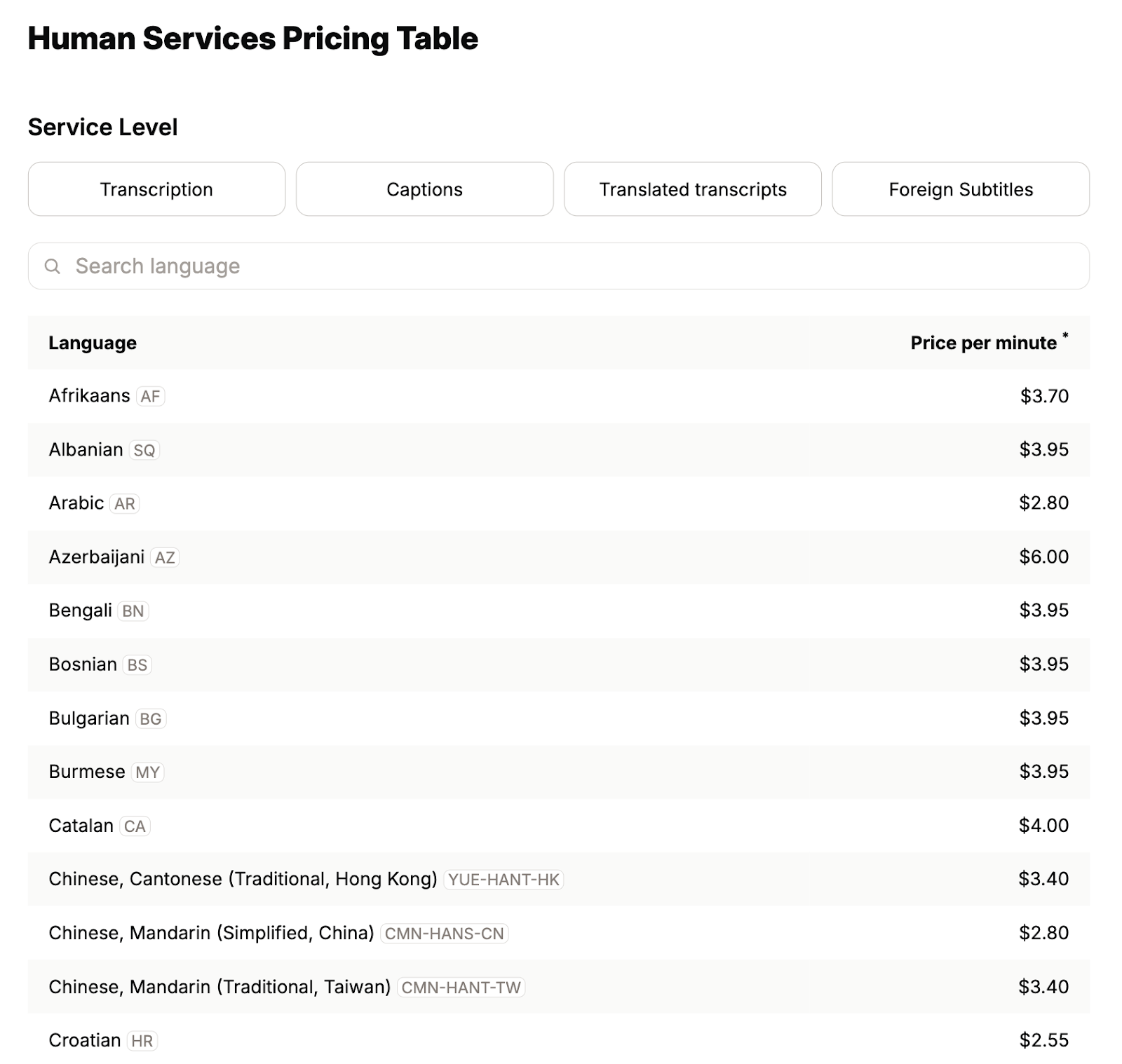Click the AZ badge beside Azerbaijani
This screenshot has height=1064, width=1122.
point(166,557)
